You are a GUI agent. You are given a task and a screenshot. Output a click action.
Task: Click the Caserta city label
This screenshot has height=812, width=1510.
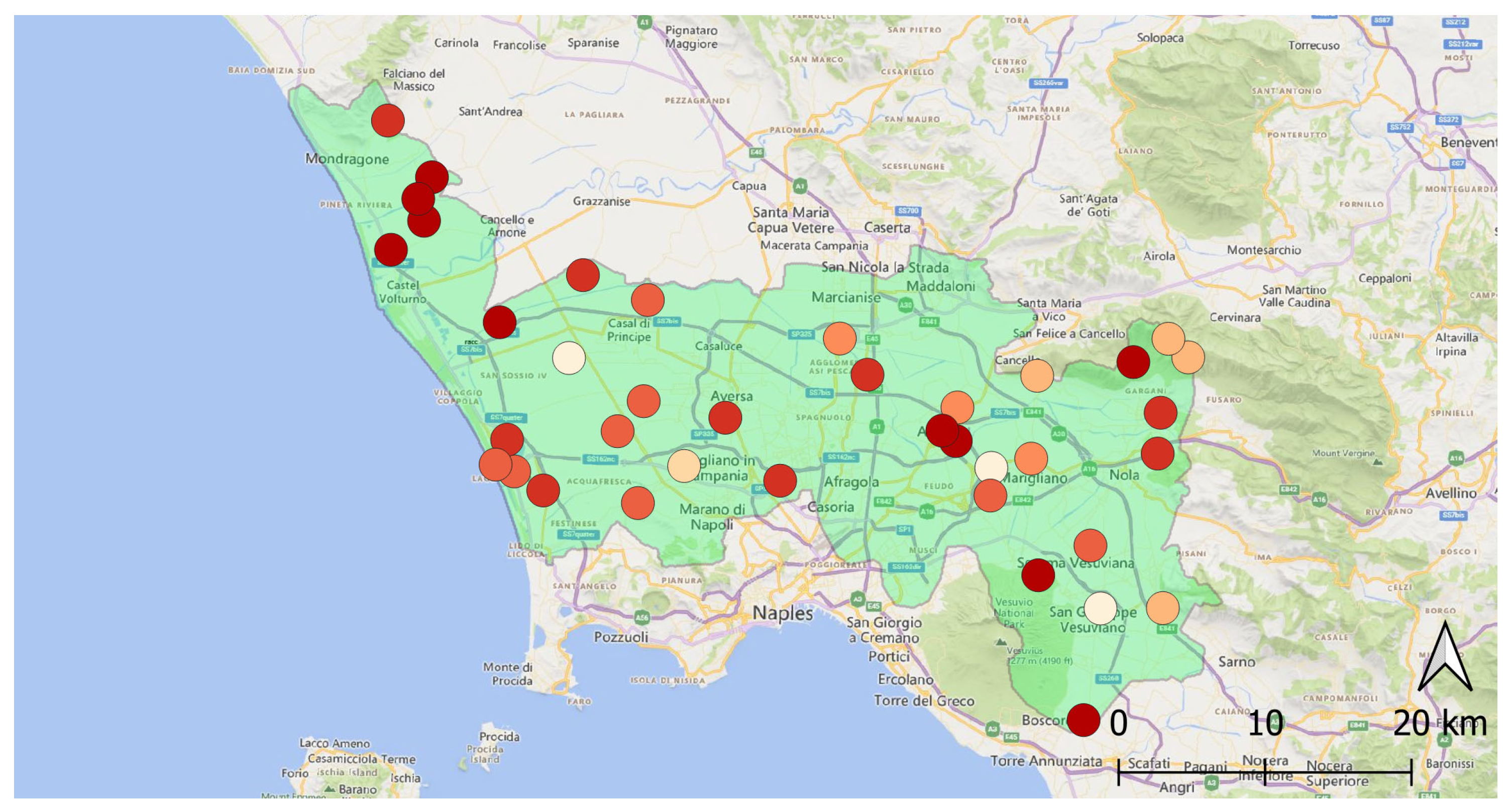coord(887,228)
